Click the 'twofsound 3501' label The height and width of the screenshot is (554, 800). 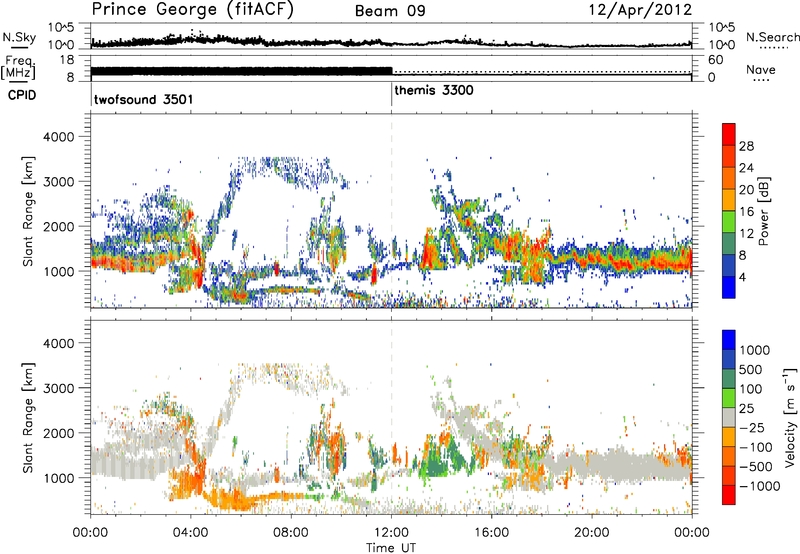(143, 99)
